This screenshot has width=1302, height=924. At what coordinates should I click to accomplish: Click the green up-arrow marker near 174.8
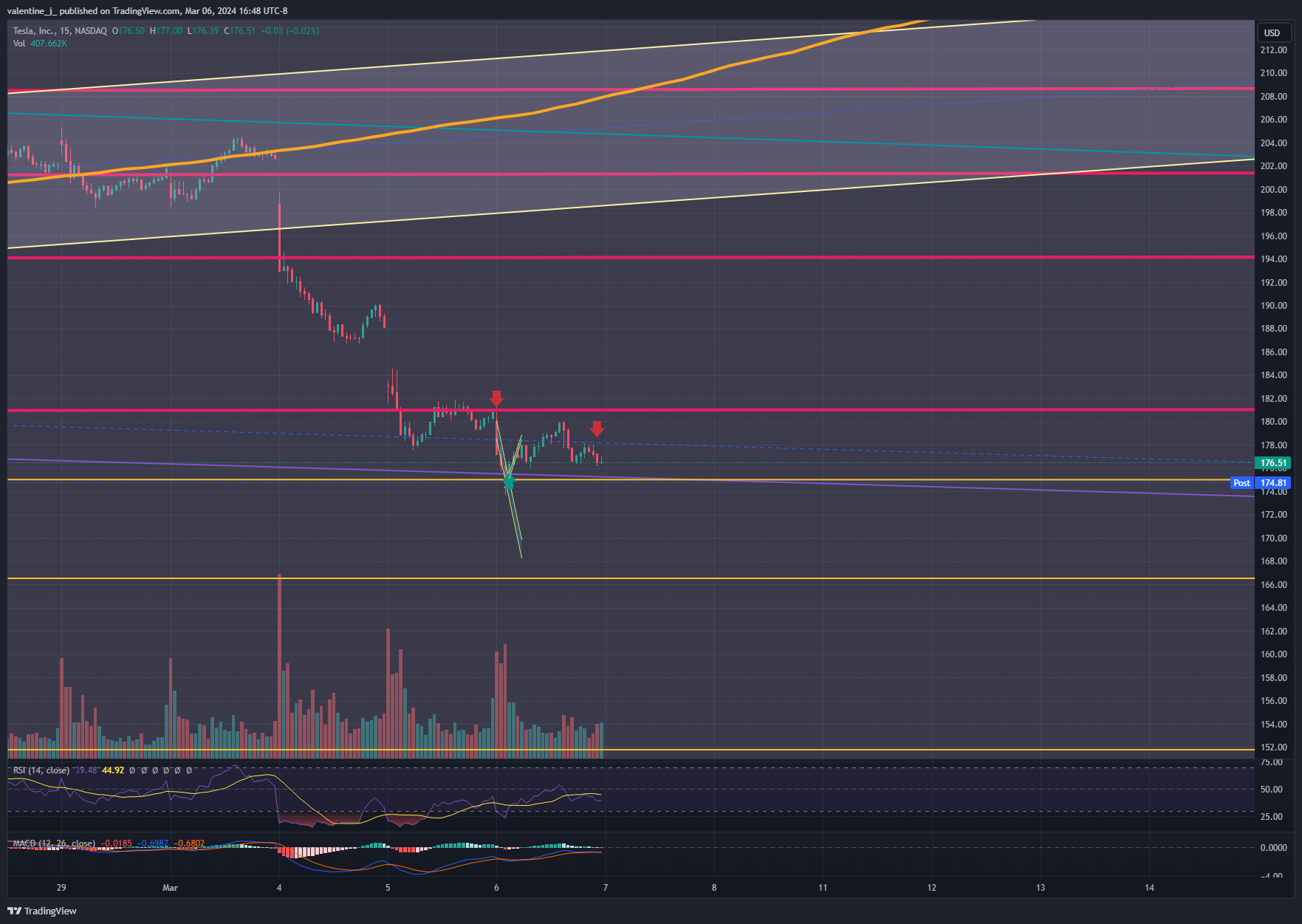[x=509, y=482]
